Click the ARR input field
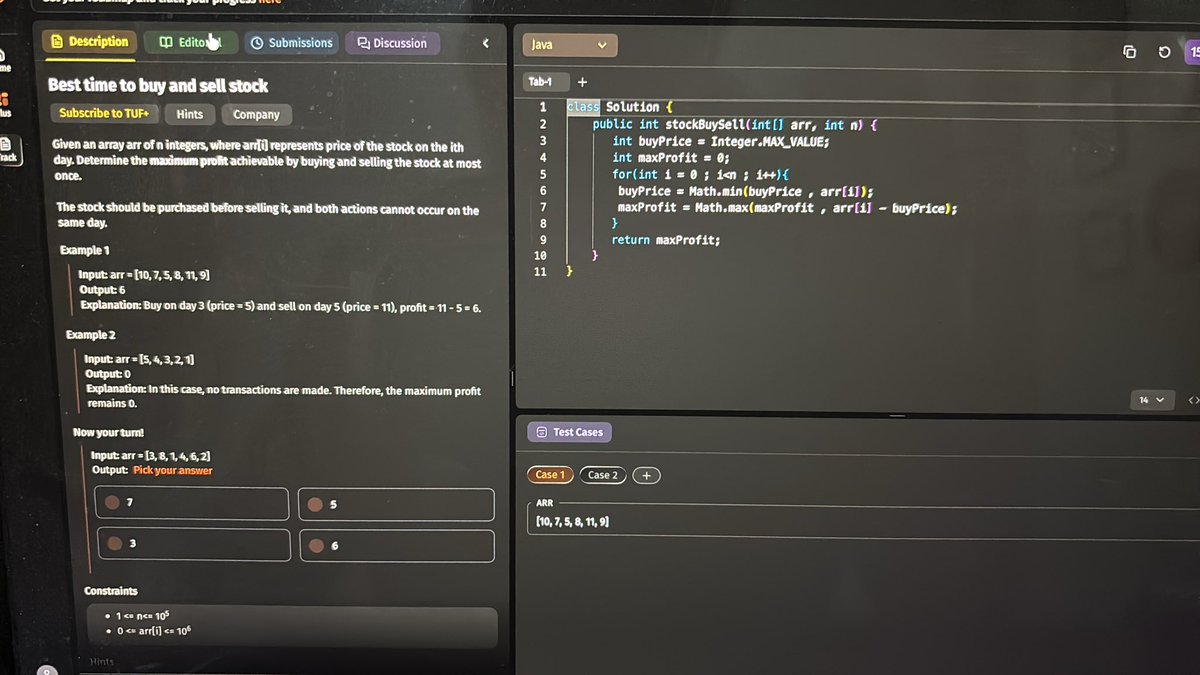Viewport: 1200px width, 675px height. [865, 522]
